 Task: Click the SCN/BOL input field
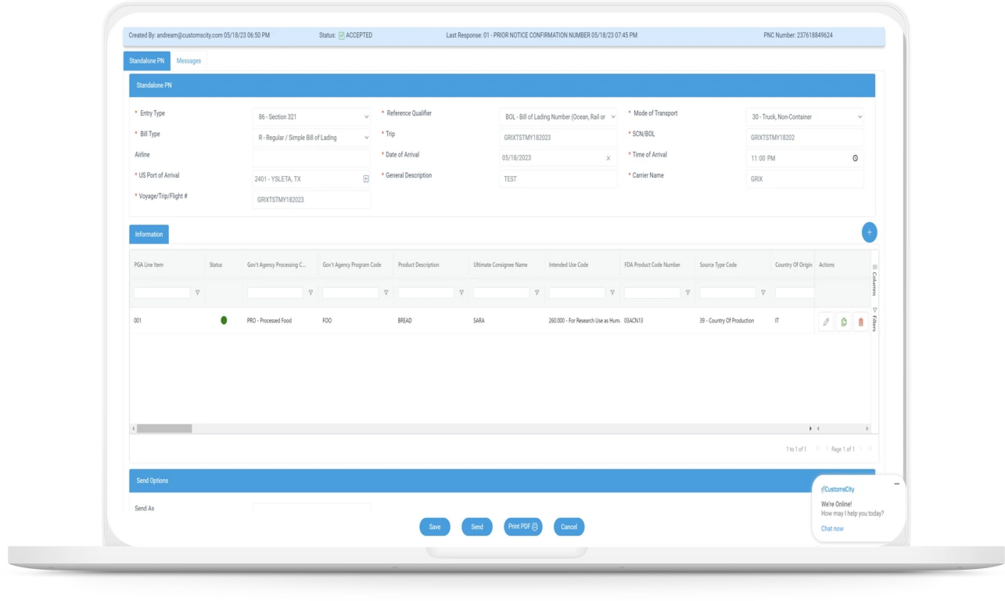pyautogui.click(x=805, y=137)
